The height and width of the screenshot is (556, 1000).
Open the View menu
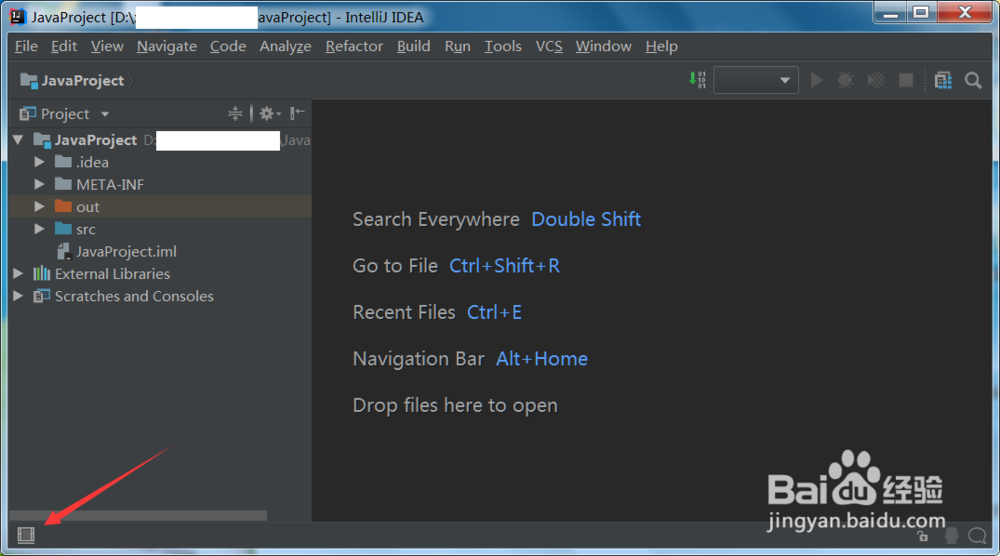(107, 47)
